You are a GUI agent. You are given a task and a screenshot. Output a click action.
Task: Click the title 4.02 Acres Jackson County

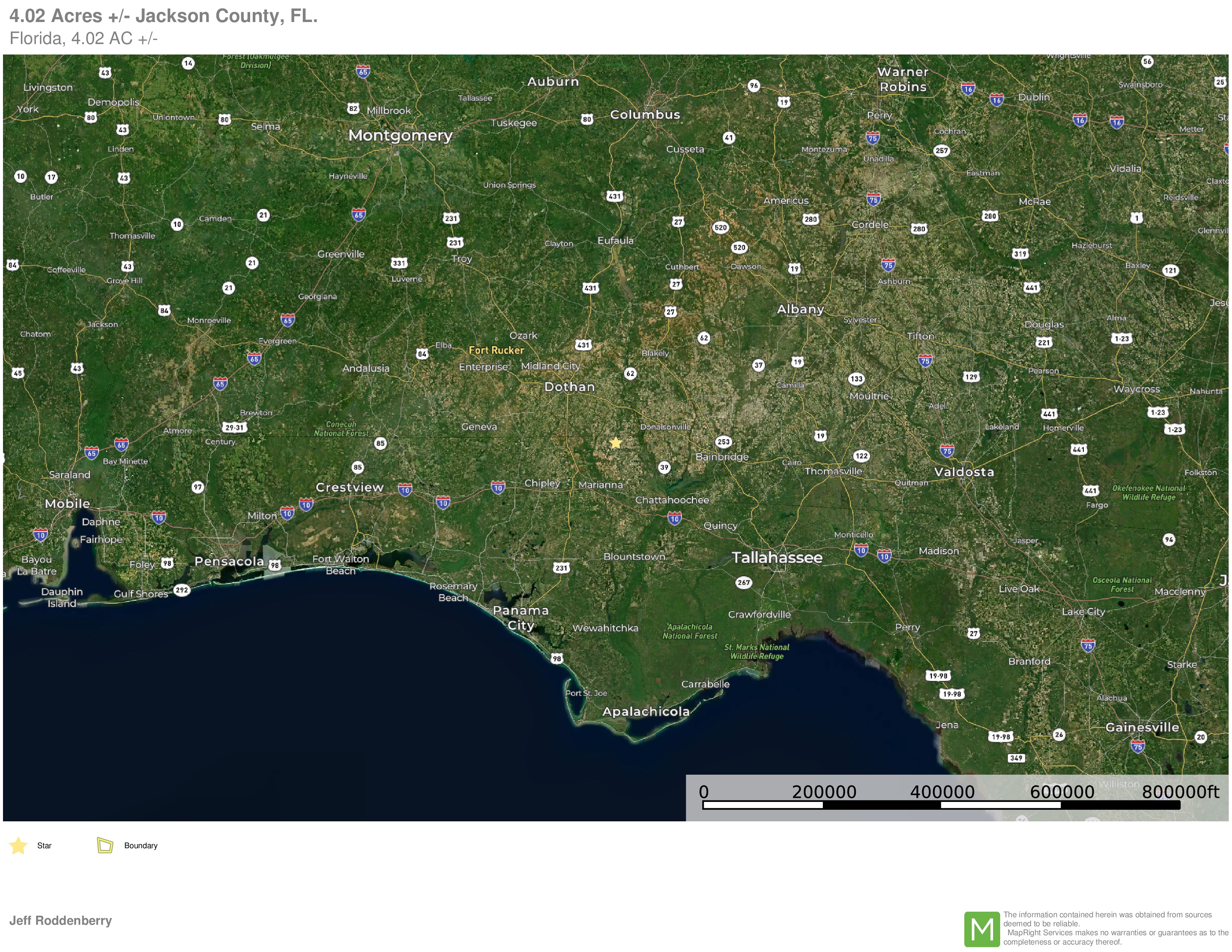(x=164, y=16)
